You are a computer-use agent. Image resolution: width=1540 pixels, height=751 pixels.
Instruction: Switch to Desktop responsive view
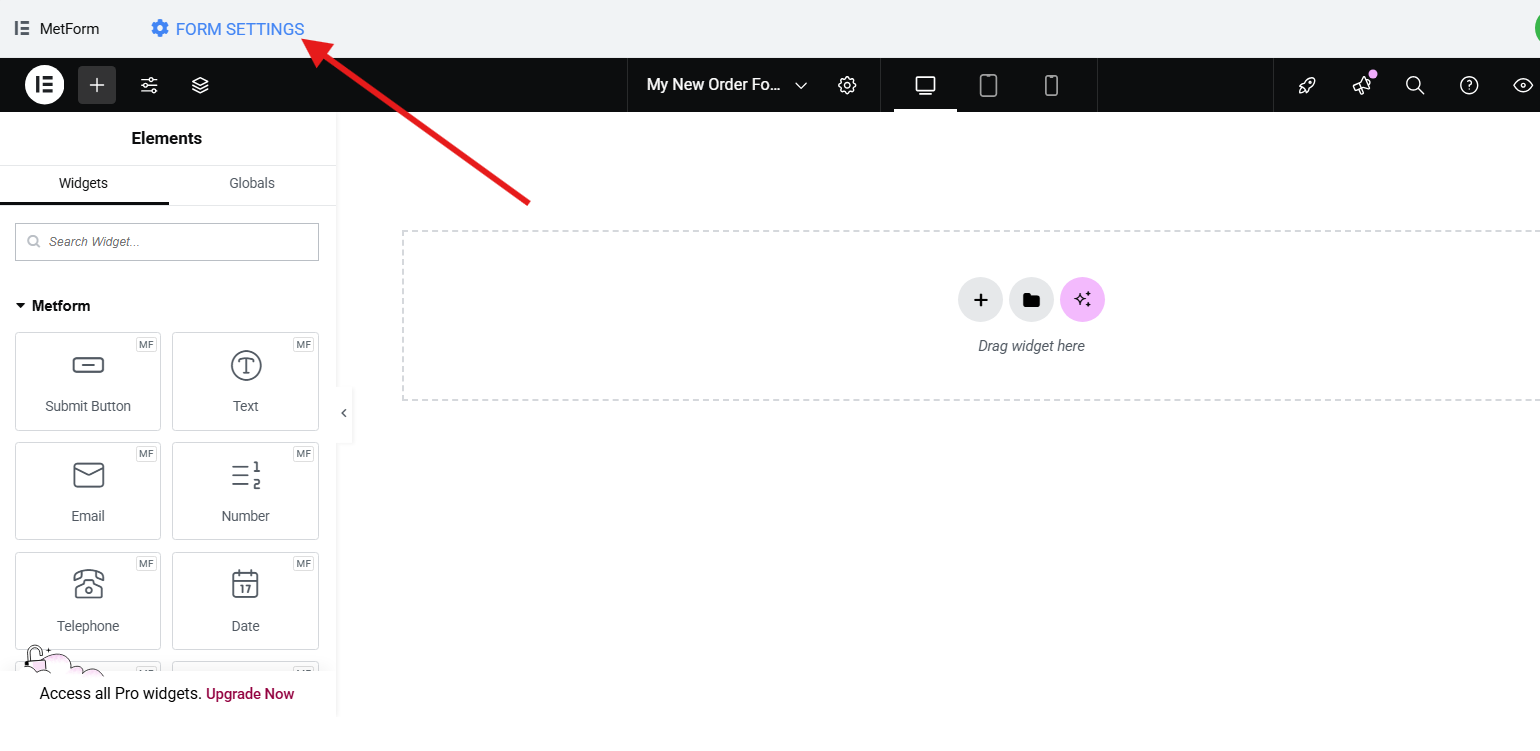pos(925,85)
